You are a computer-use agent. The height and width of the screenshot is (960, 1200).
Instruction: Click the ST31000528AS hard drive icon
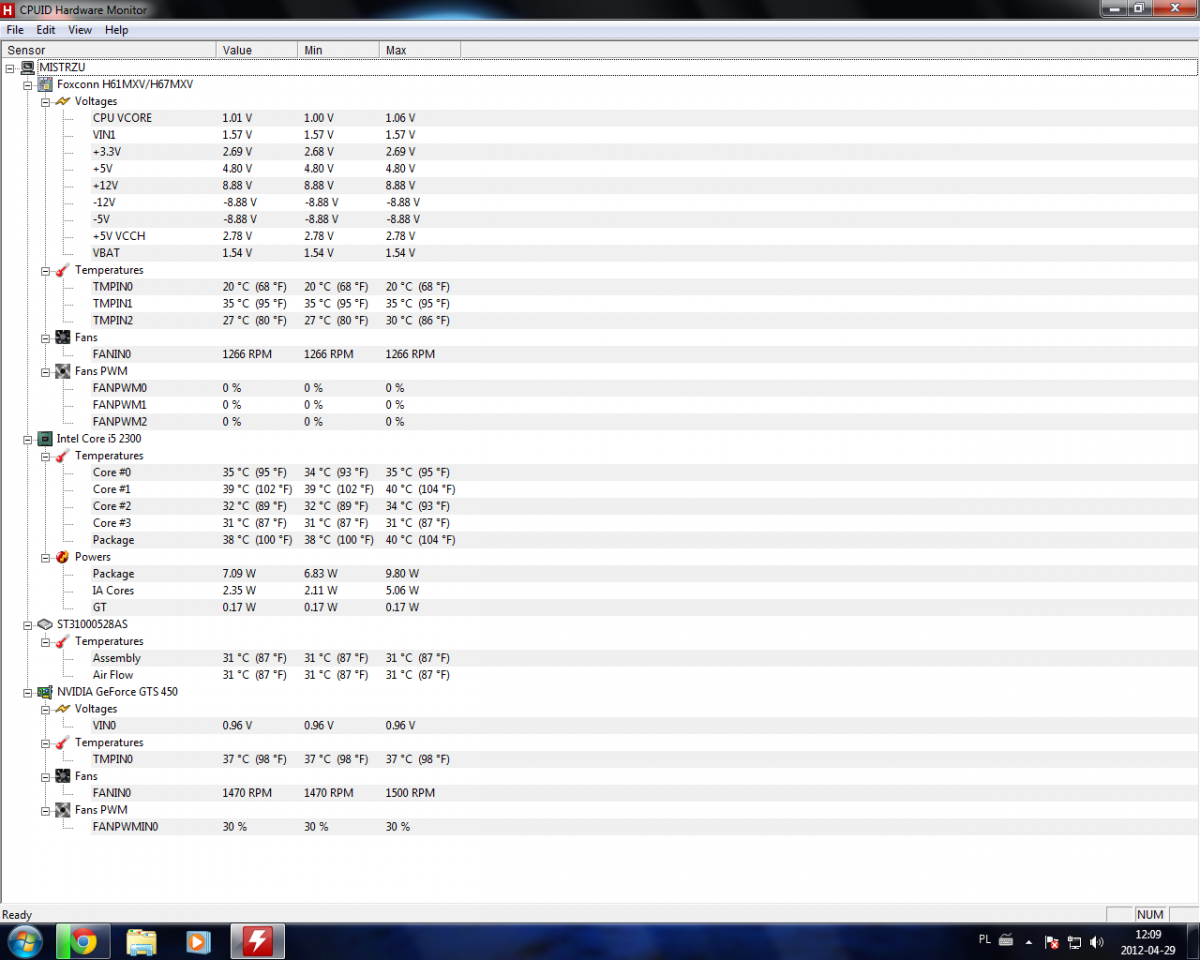[x=45, y=624]
